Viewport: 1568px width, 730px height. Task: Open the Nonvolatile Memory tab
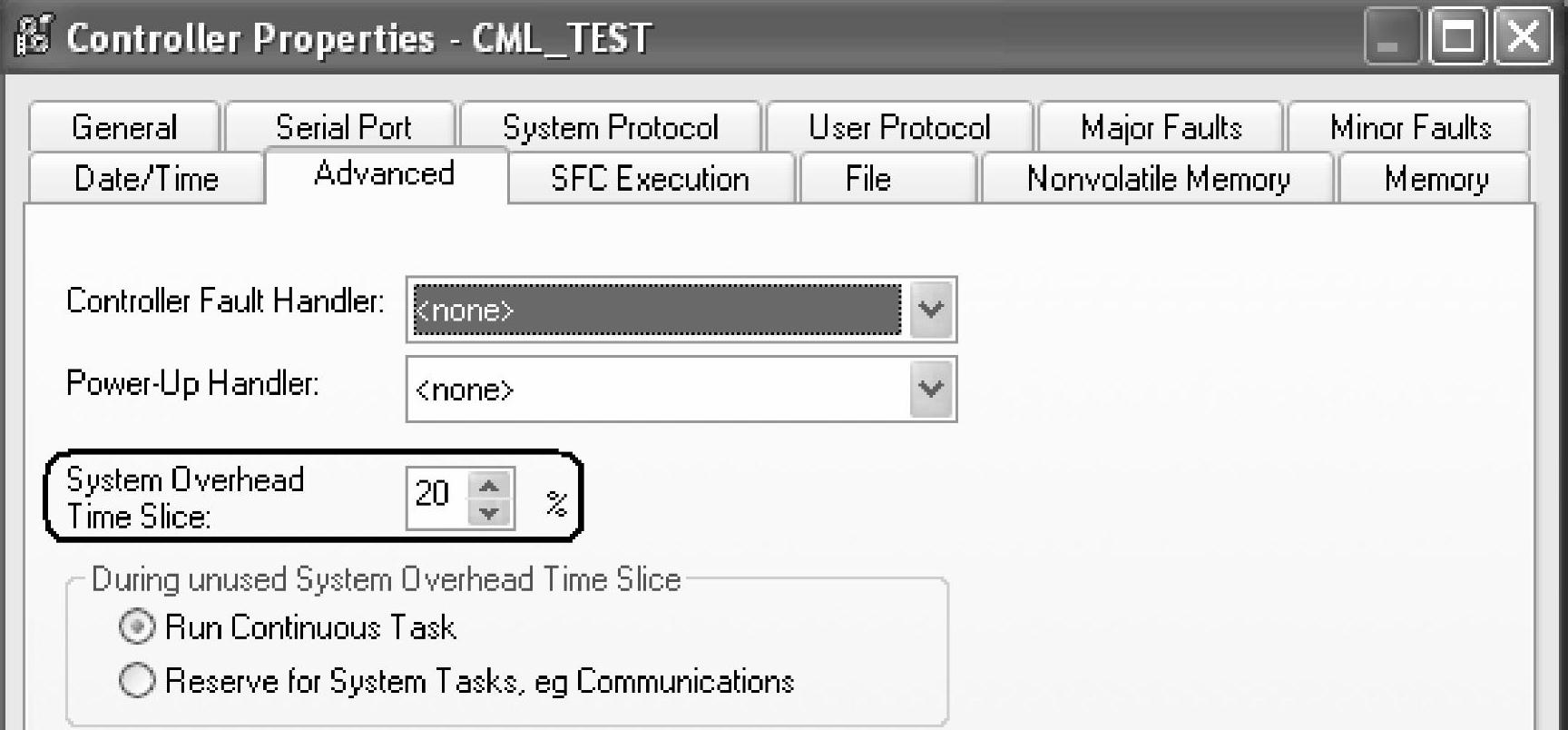pyautogui.click(x=1158, y=179)
